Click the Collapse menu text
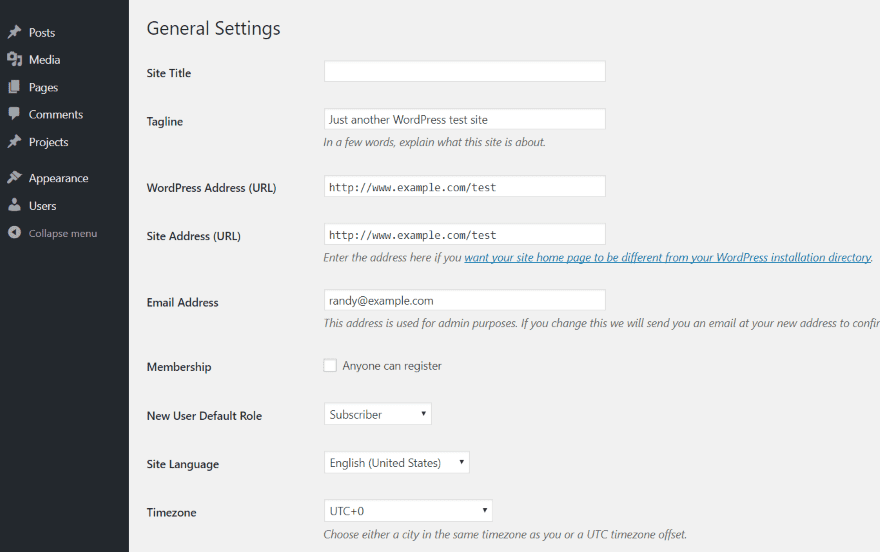 pos(63,233)
